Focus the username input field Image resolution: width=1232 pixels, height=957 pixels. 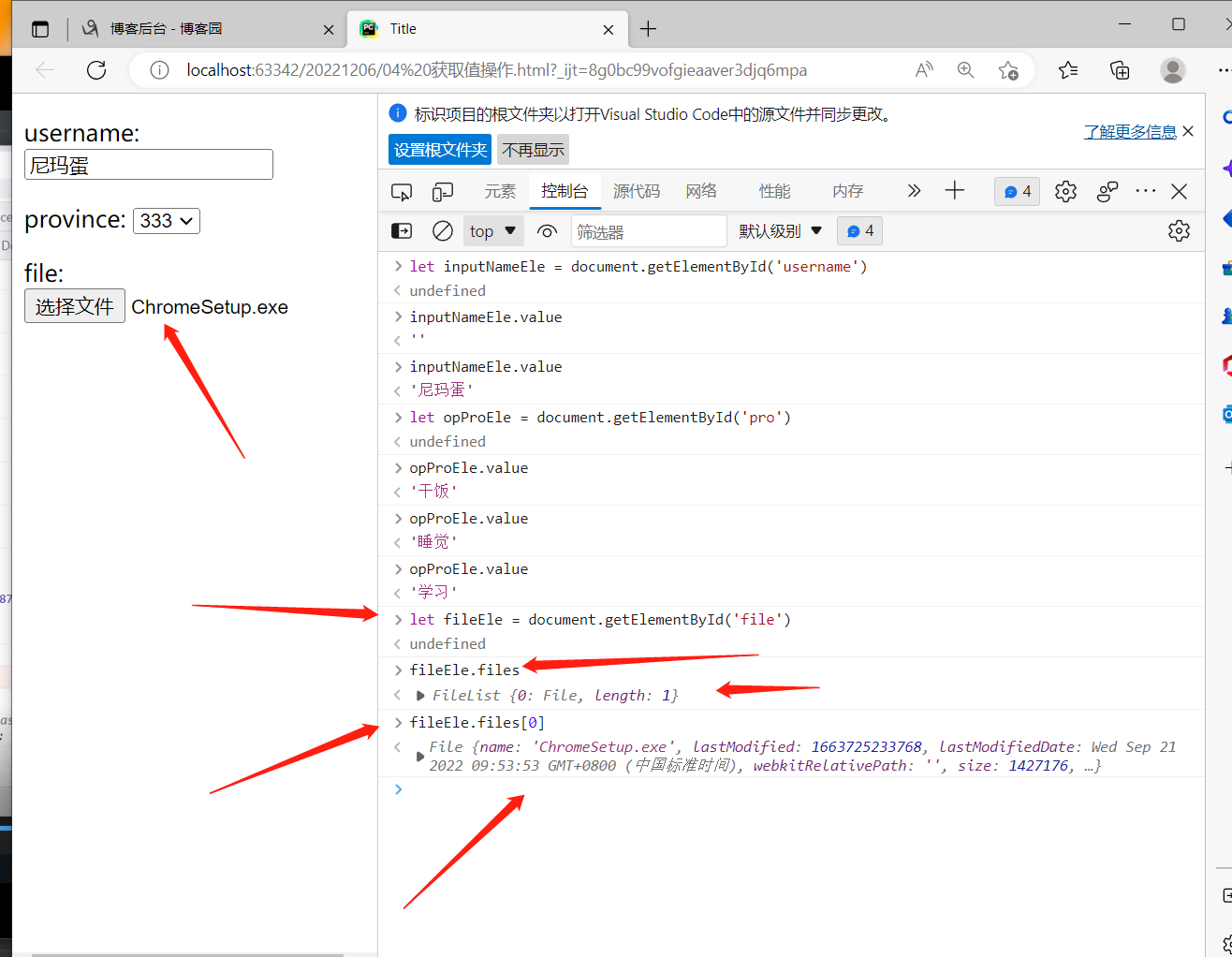[149, 165]
